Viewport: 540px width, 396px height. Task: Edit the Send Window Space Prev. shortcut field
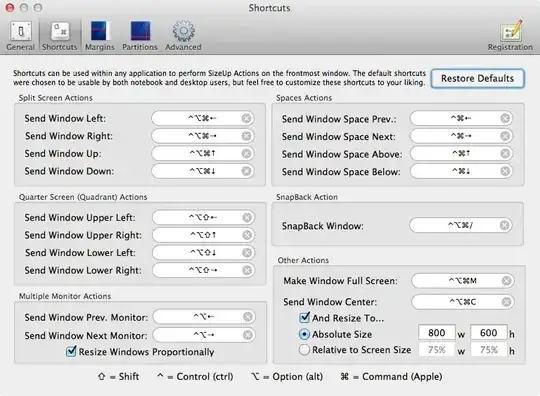point(461,118)
